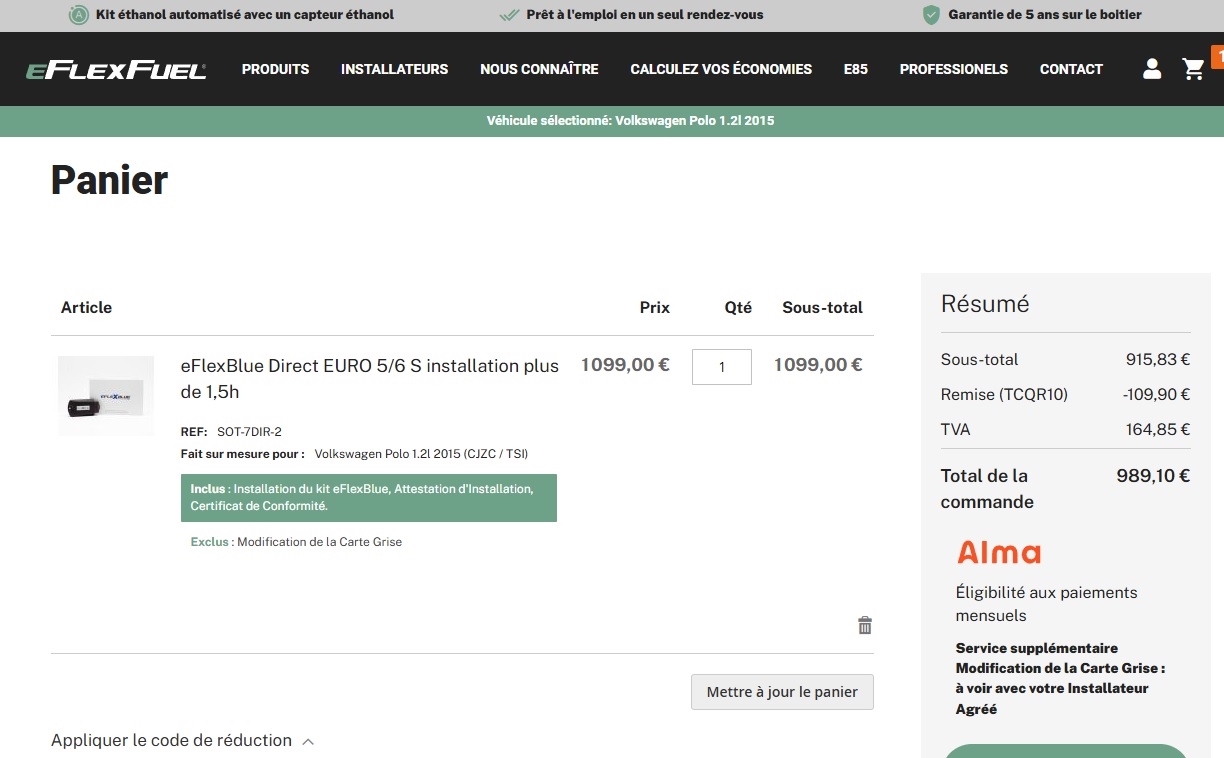
Task: Go to the Contact page
Action: [x=1071, y=69]
